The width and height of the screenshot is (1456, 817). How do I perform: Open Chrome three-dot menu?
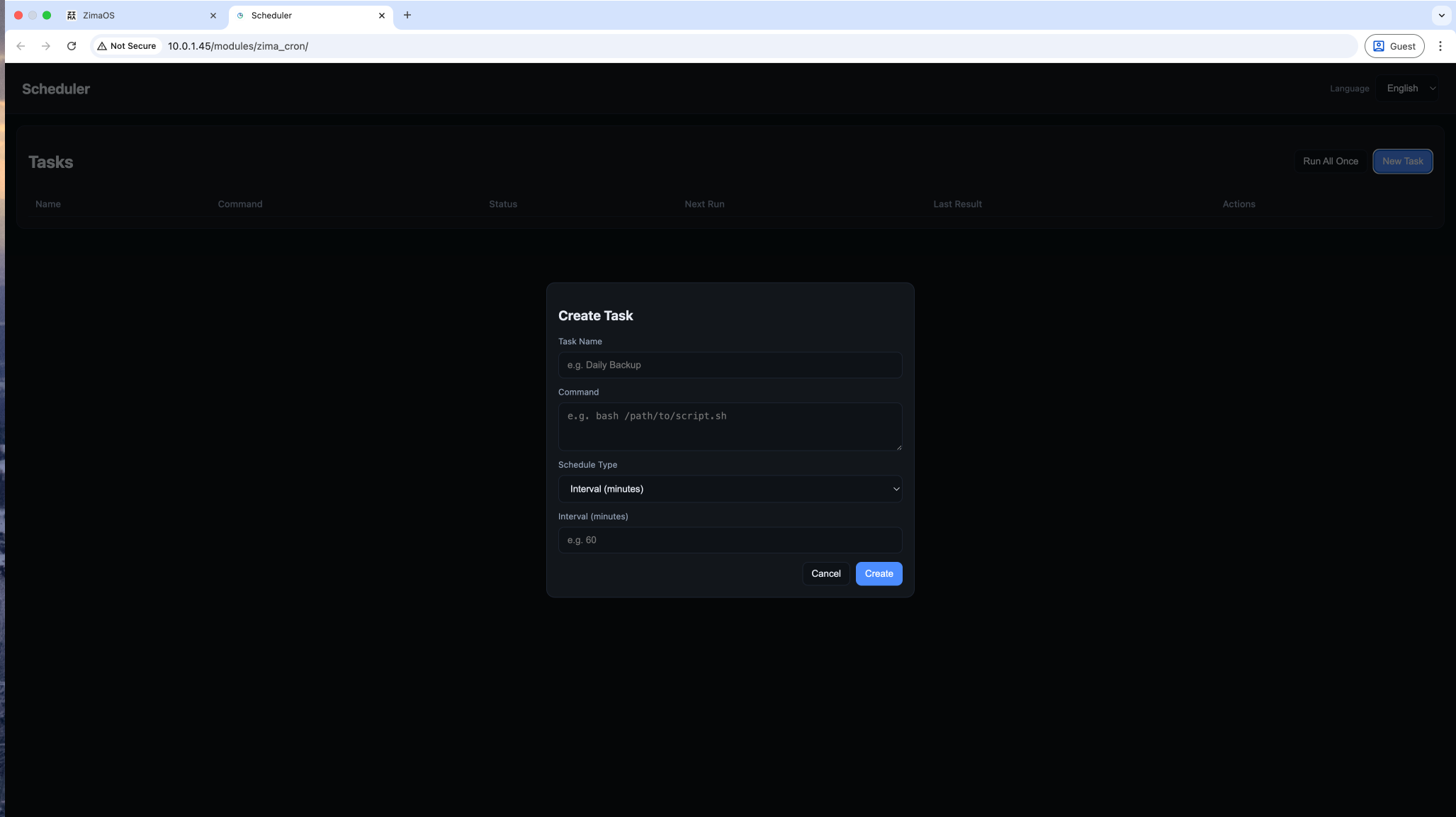1440,46
